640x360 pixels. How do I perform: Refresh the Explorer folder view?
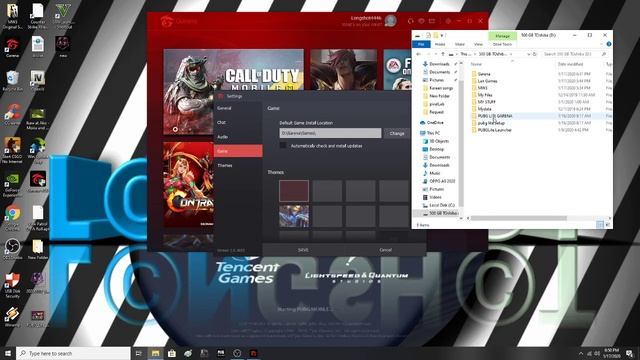click(x=535, y=54)
